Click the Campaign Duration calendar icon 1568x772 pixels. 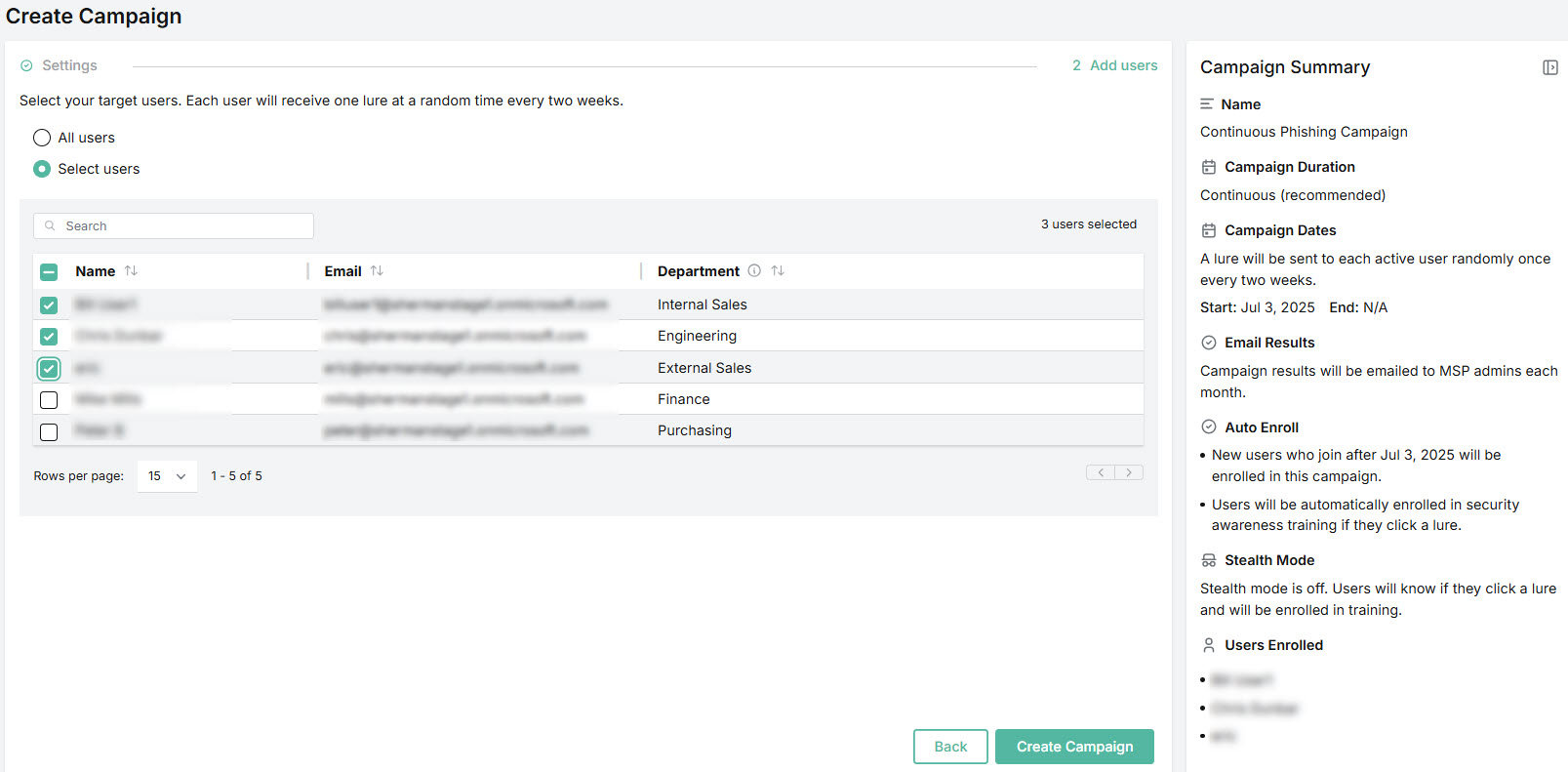[x=1208, y=167]
